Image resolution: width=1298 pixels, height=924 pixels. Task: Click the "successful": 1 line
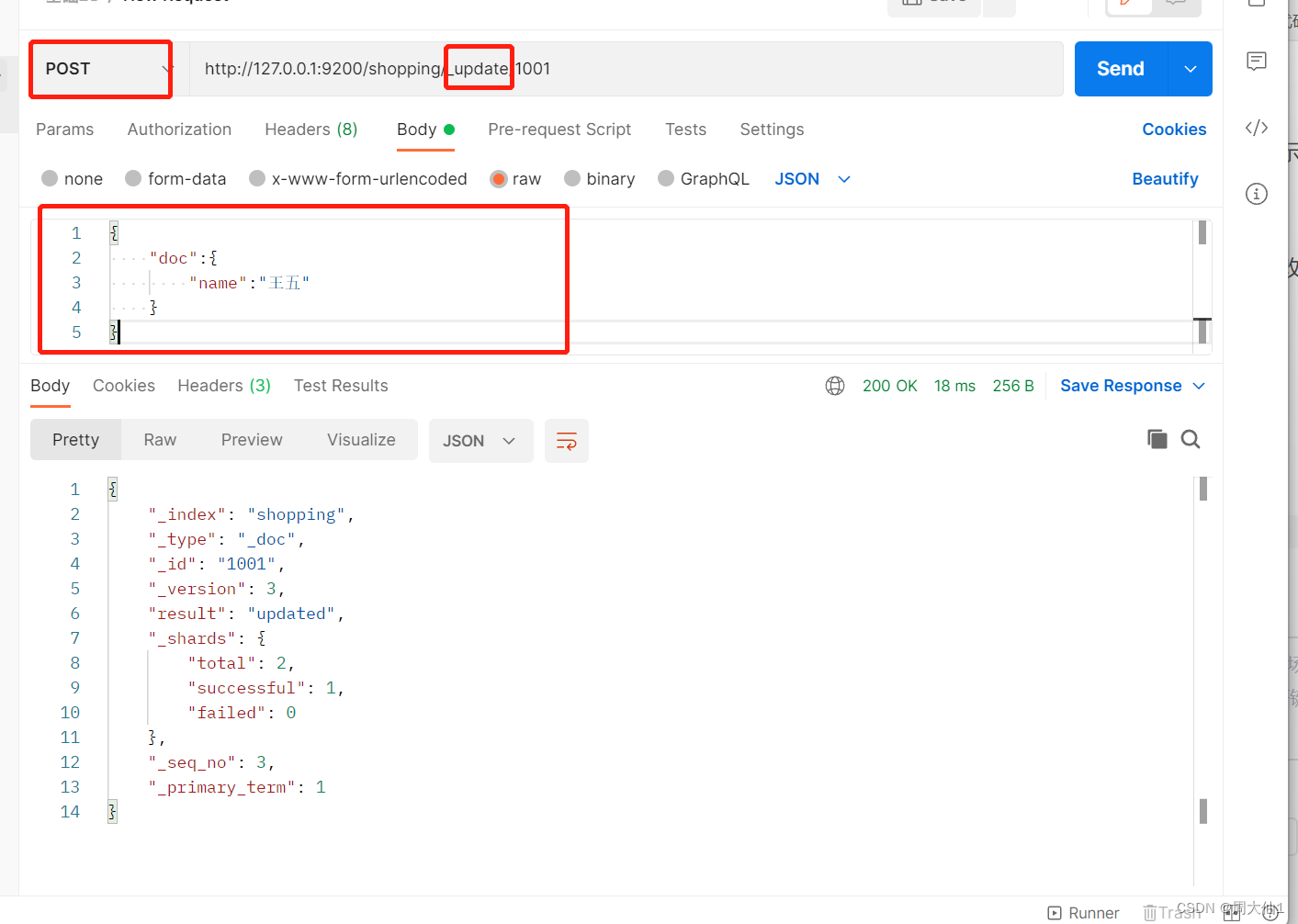coord(266,688)
